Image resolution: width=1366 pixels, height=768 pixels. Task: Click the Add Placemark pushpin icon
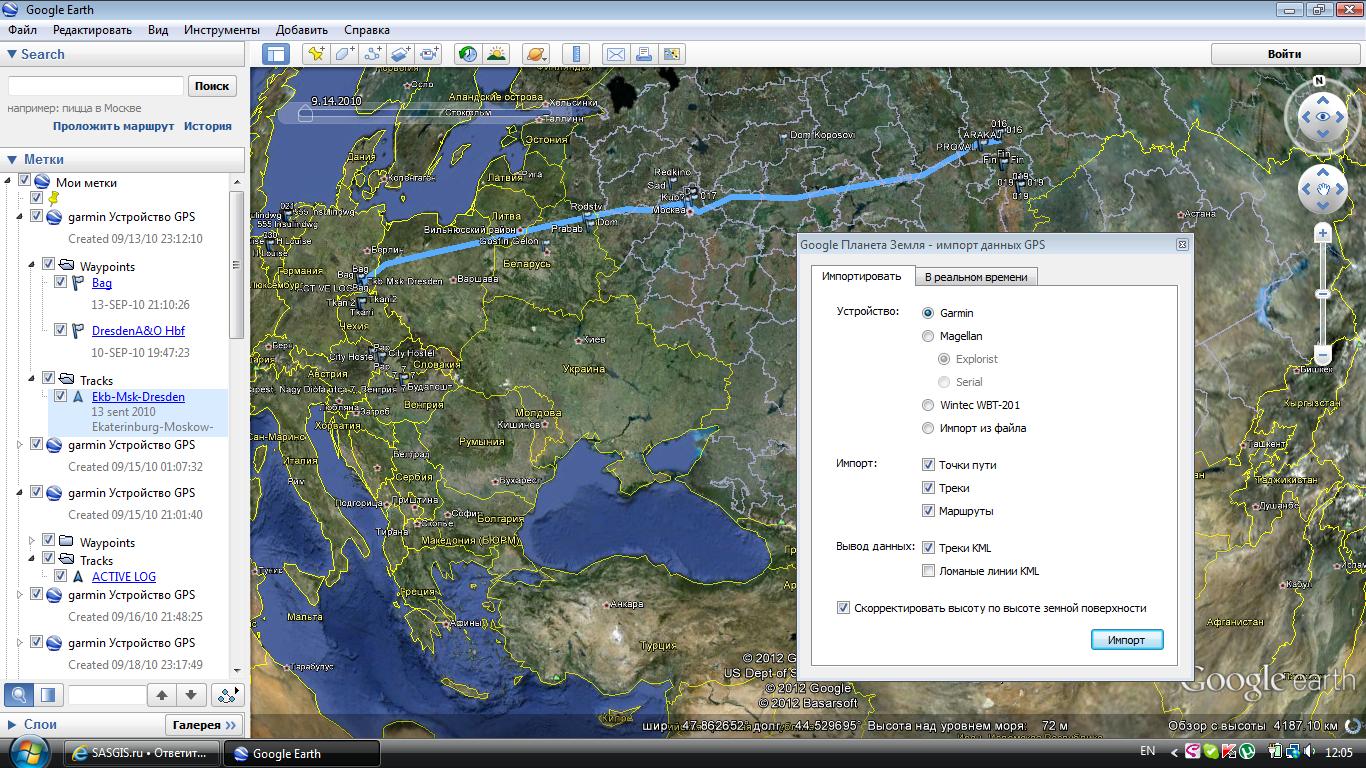(316, 54)
